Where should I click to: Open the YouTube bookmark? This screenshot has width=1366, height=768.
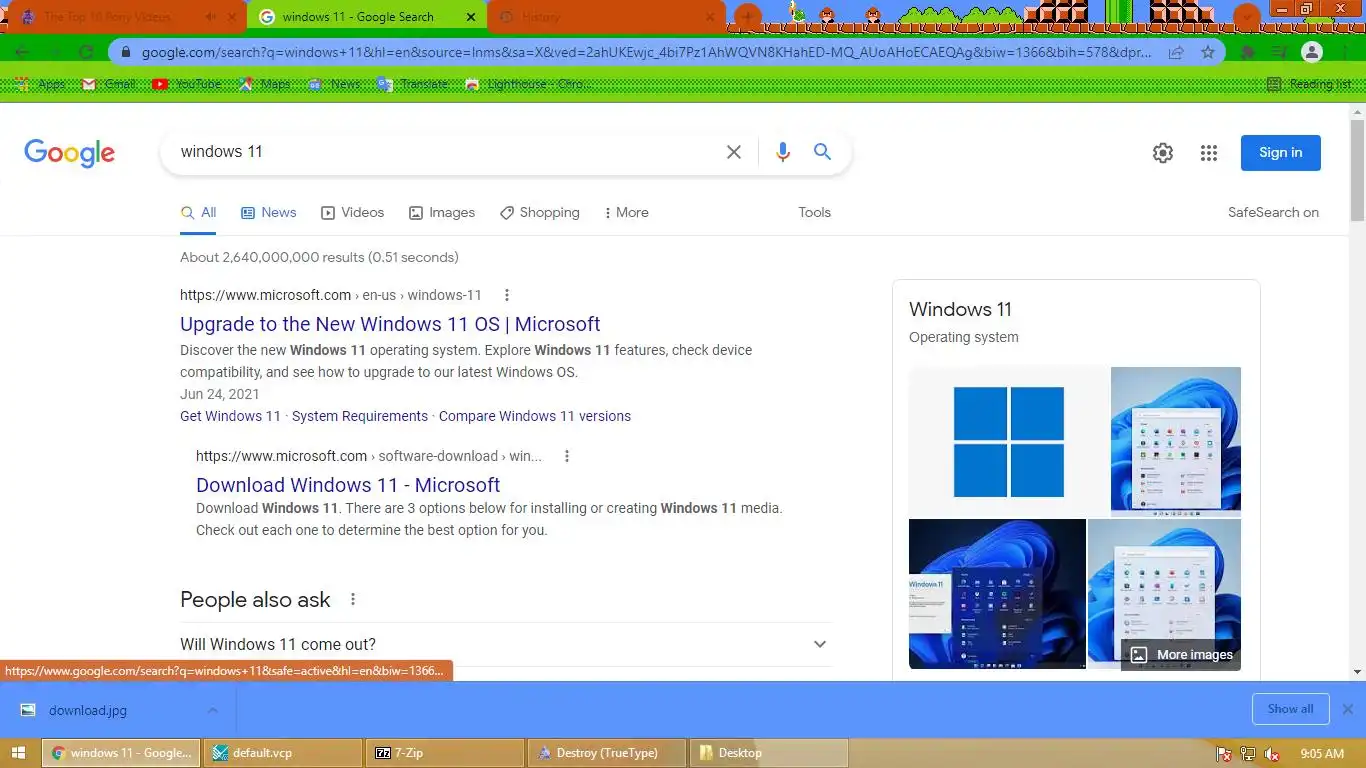tap(187, 84)
